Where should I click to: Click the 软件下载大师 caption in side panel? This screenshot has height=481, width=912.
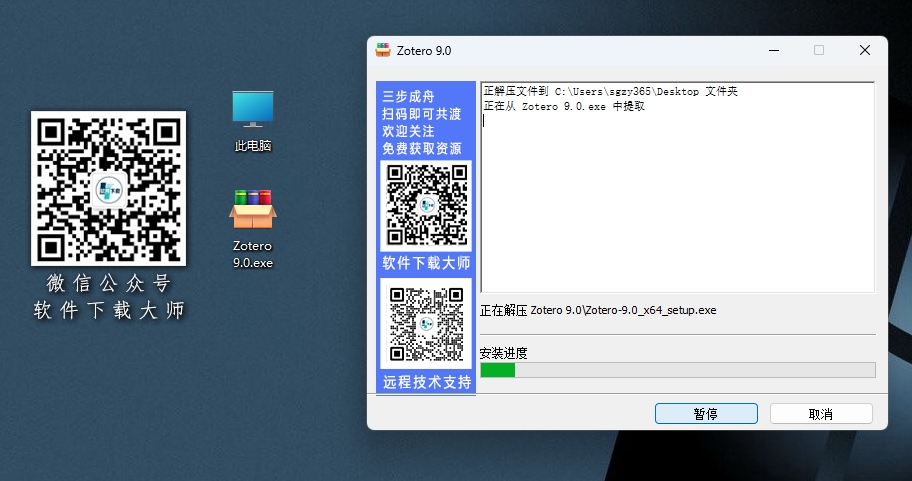coord(426,263)
